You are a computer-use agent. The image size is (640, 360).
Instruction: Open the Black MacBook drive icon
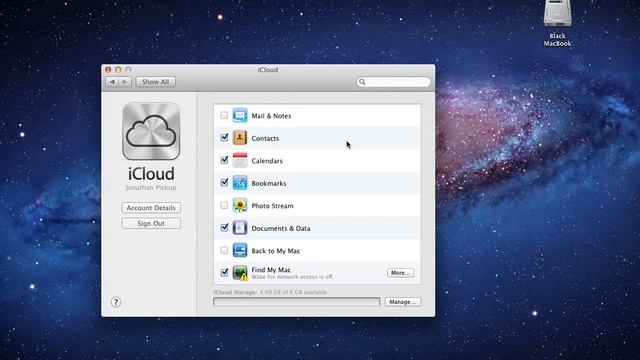coord(558,13)
